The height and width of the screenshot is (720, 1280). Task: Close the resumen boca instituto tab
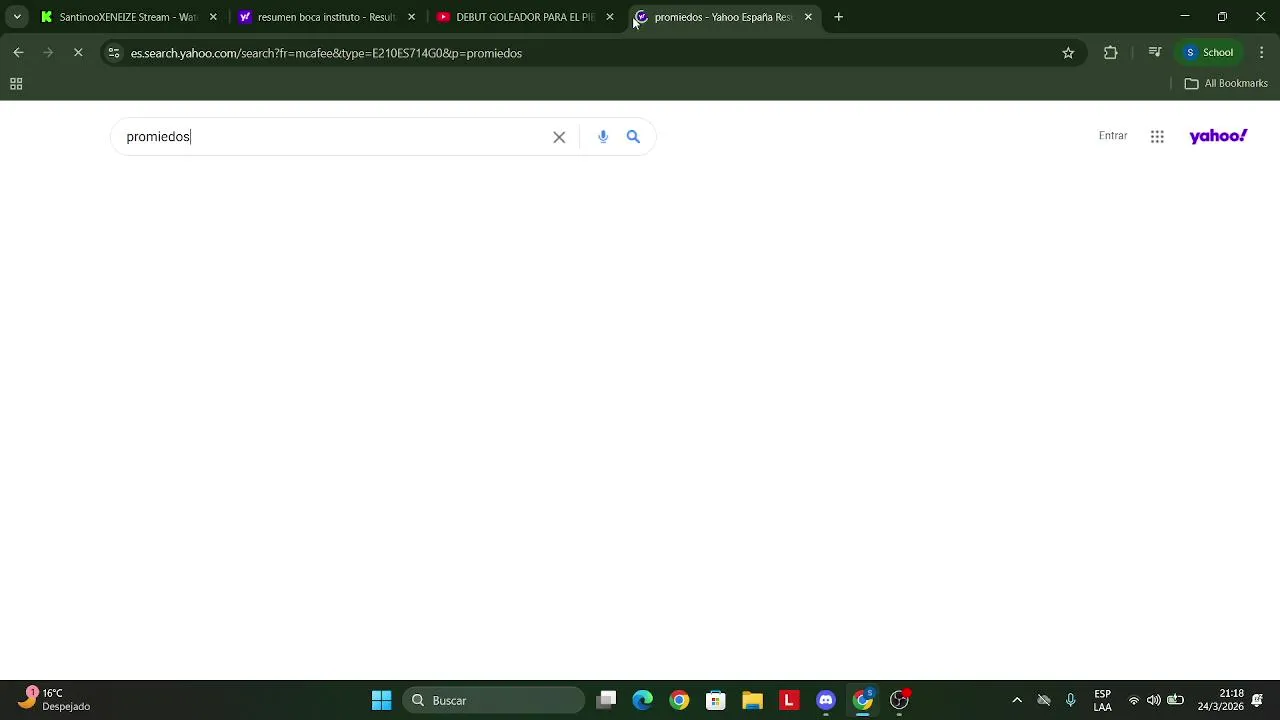411,17
